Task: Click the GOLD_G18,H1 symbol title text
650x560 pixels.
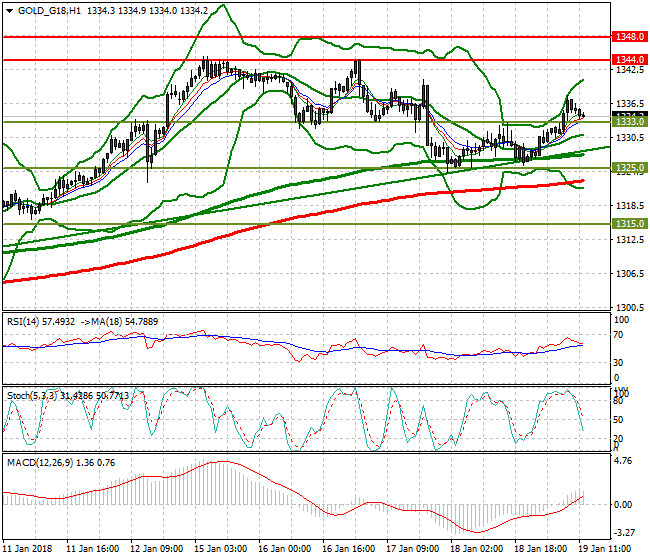Action: pos(49,11)
